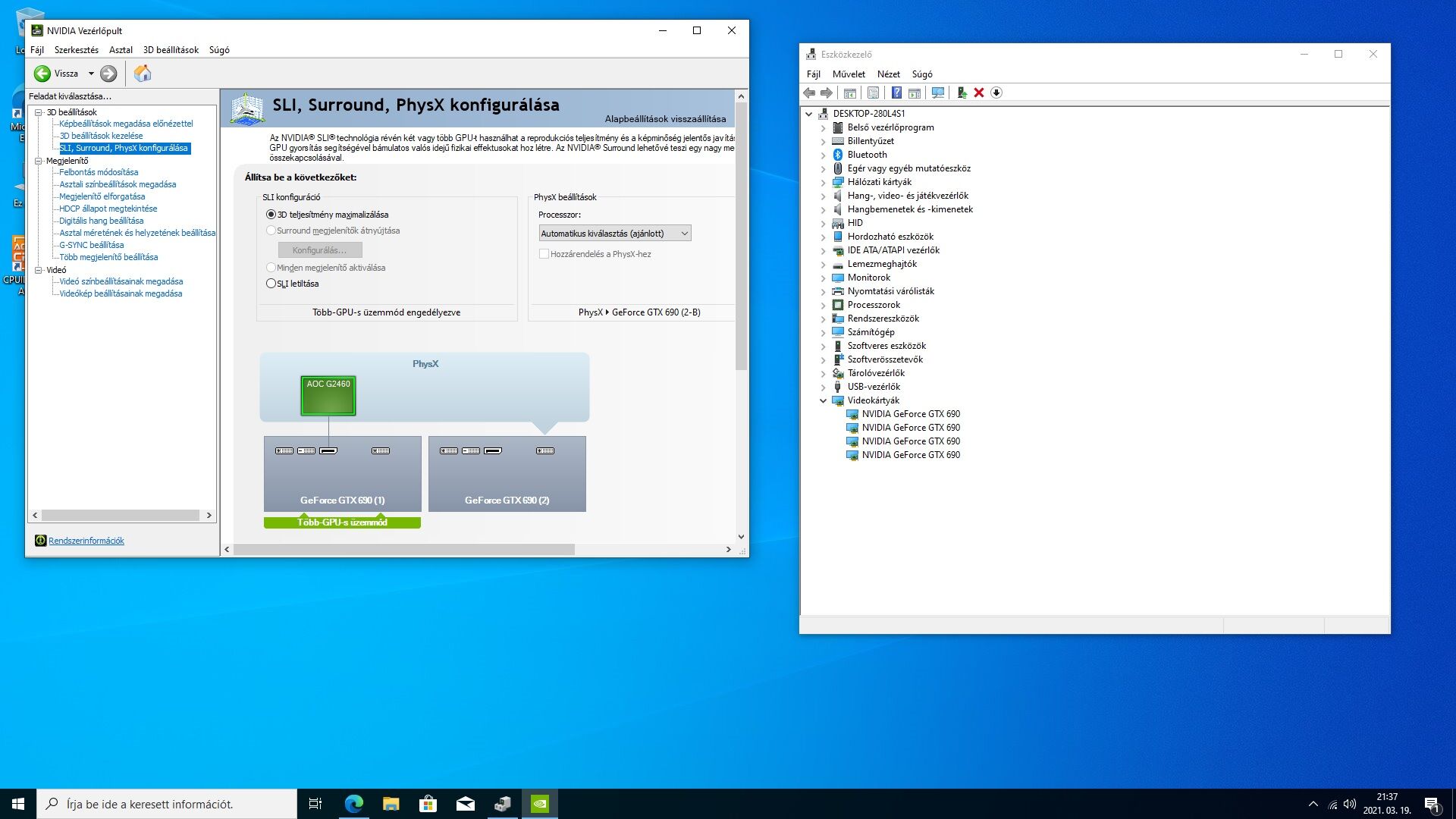The width and height of the screenshot is (1456, 819).
Task: Click the taskbar search box
Action: [167, 804]
